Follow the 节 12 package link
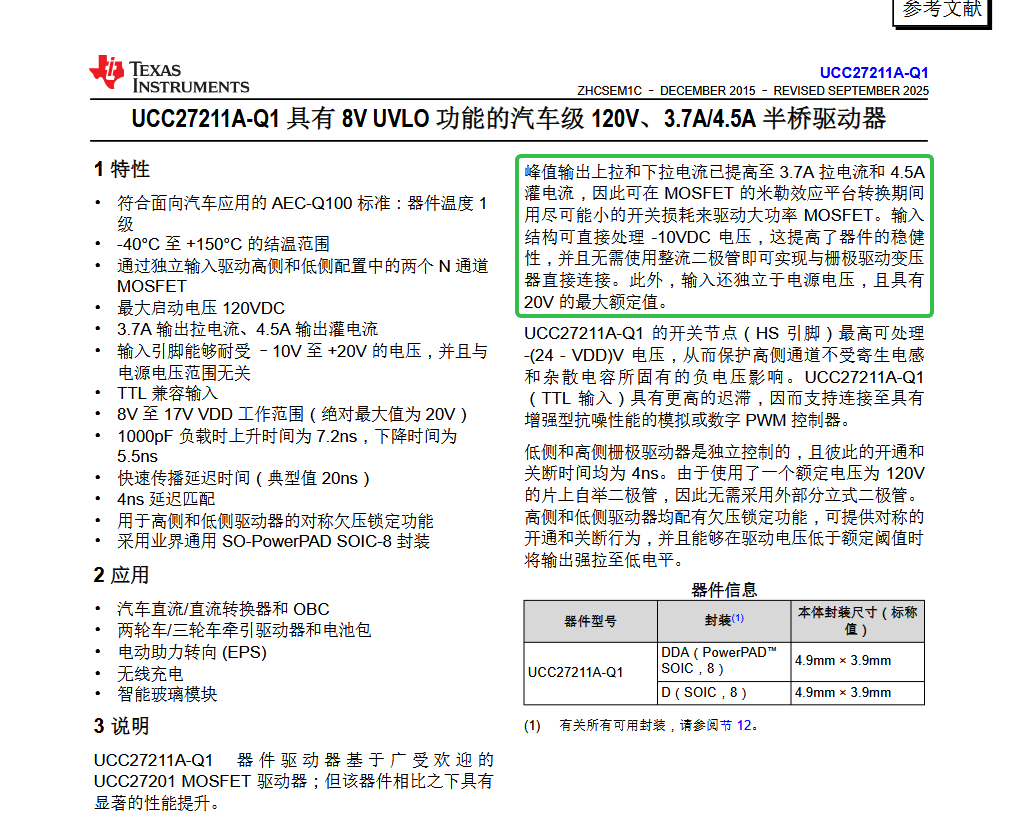Screen dimensions: 1017x826 point(736,726)
